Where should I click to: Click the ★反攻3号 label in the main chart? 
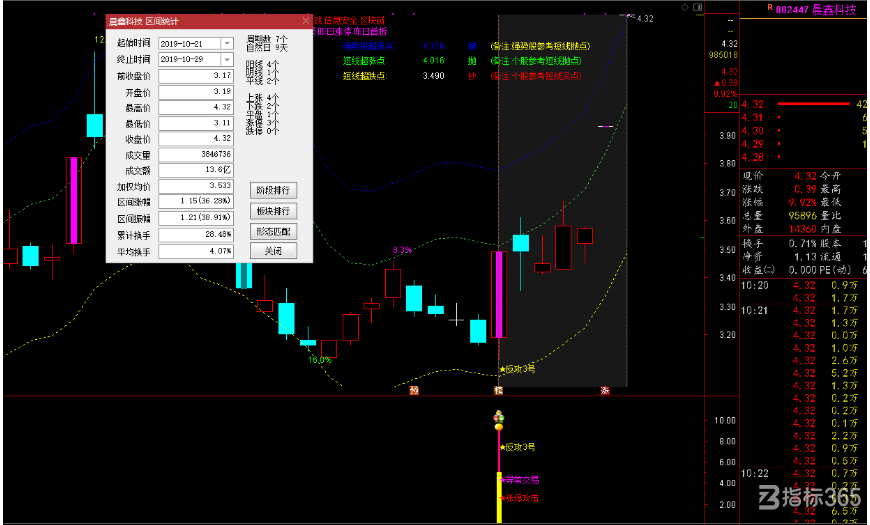click(x=517, y=369)
